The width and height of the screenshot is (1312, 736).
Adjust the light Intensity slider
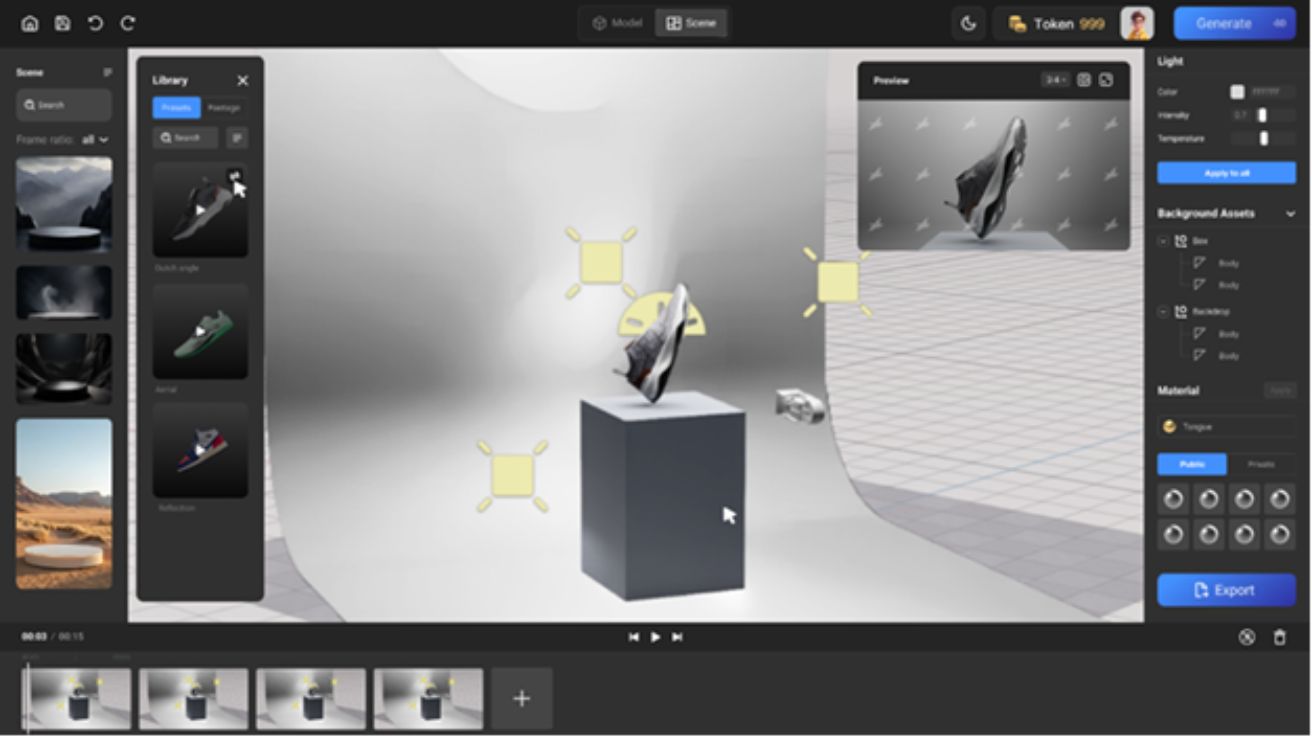(x=1262, y=117)
